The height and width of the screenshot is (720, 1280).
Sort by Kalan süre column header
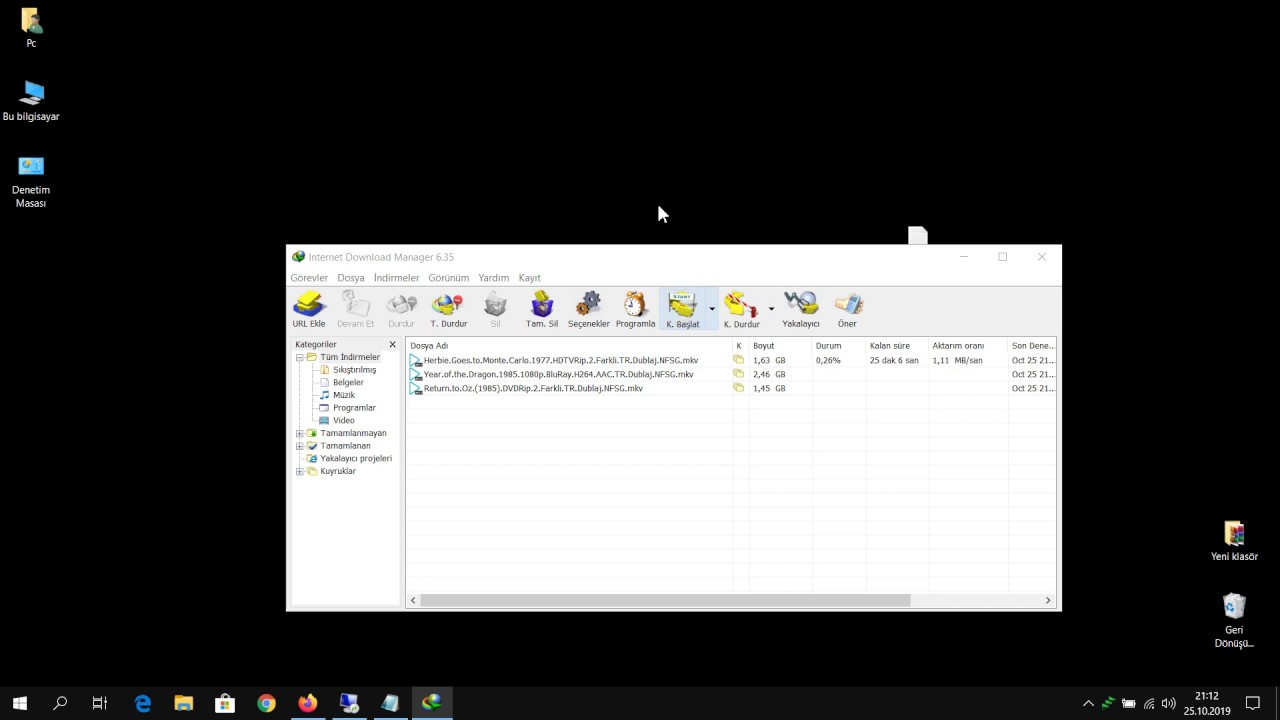click(x=897, y=346)
